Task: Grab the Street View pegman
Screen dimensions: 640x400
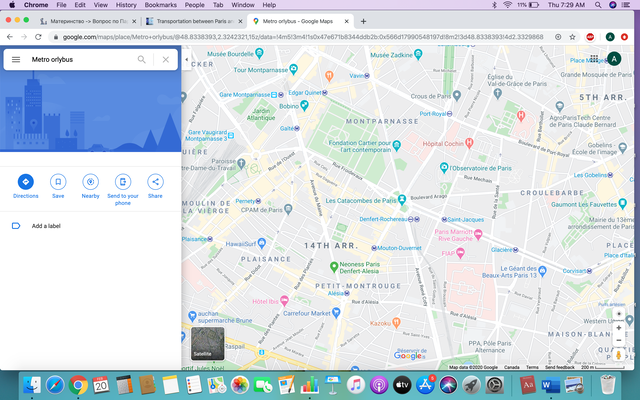Action: coord(619,355)
